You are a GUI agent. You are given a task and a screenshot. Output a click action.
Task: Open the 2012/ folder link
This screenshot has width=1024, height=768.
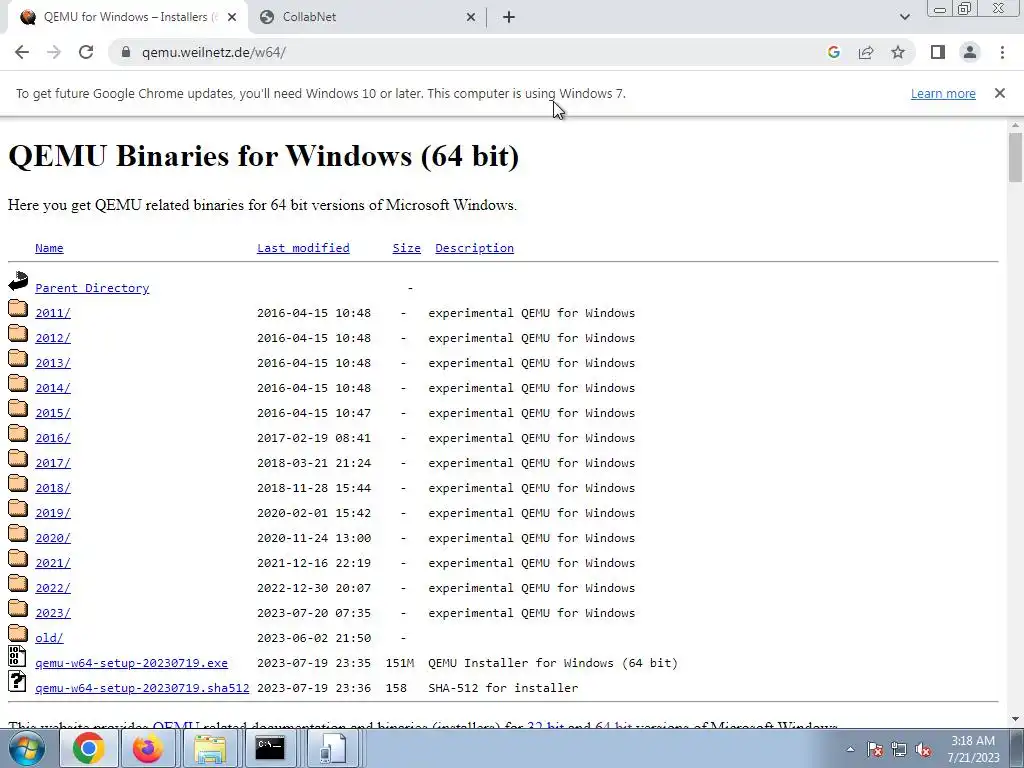(x=53, y=338)
